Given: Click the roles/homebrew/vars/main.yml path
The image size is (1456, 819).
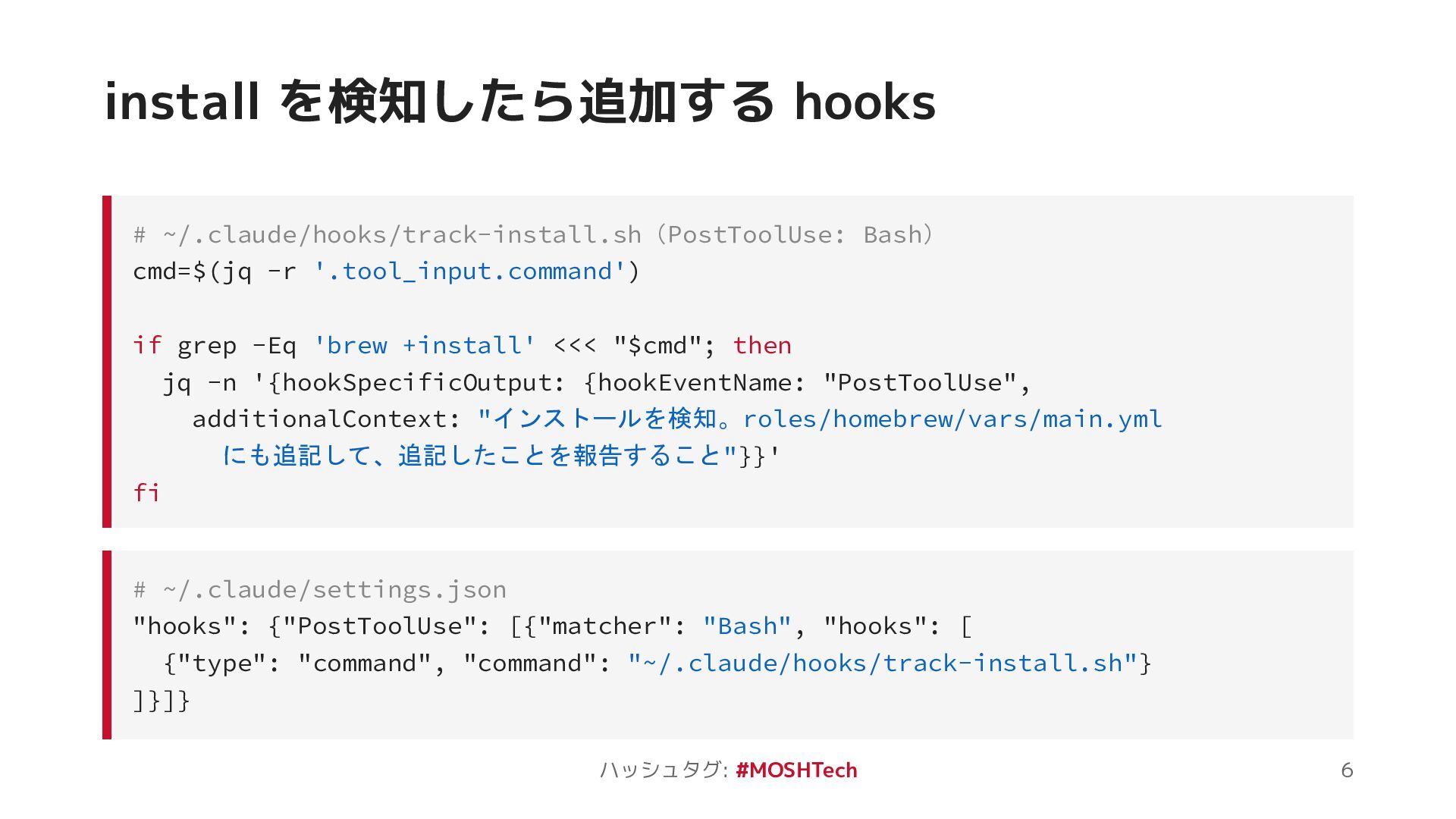Looking at the screenshot, I should [x=952, y=419].
